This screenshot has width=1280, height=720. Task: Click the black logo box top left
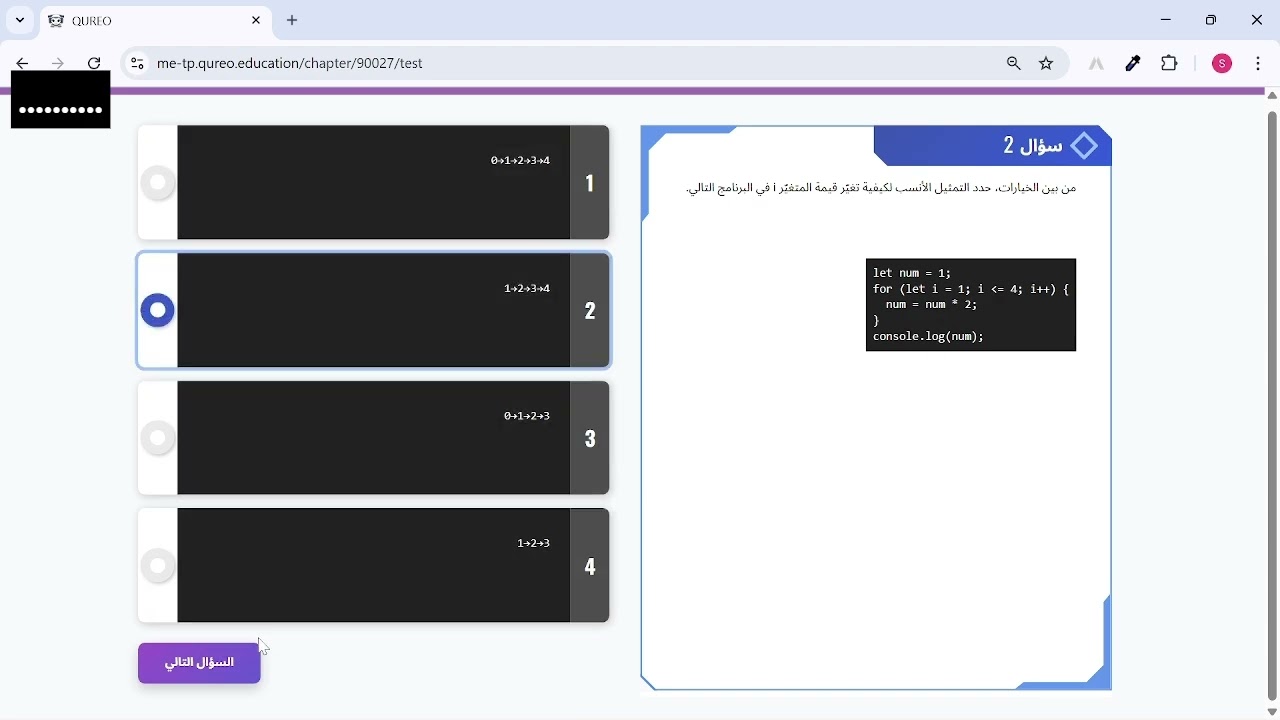pyautogui.click(x=61, y=100)
